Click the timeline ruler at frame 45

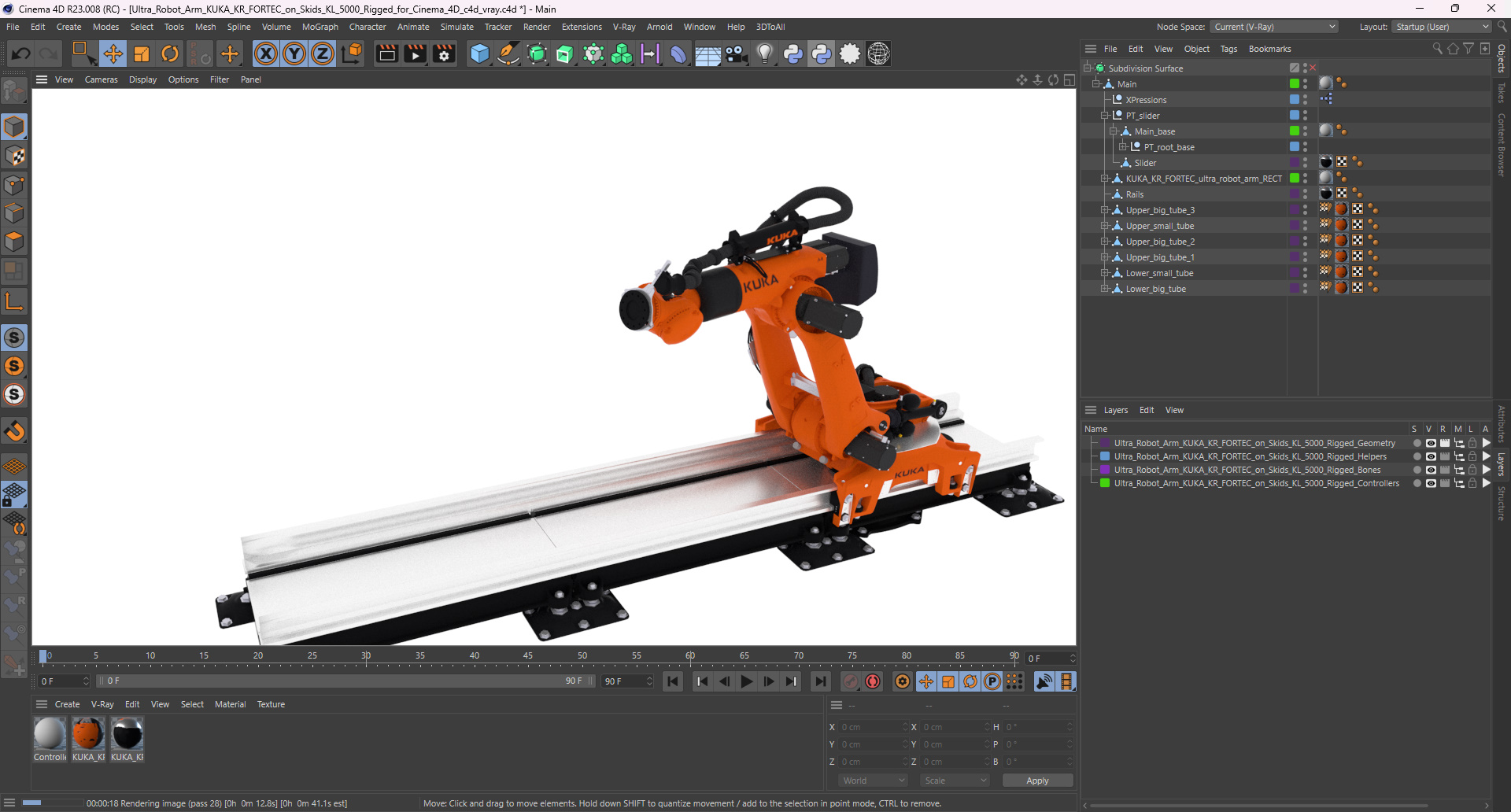point(528,656)
